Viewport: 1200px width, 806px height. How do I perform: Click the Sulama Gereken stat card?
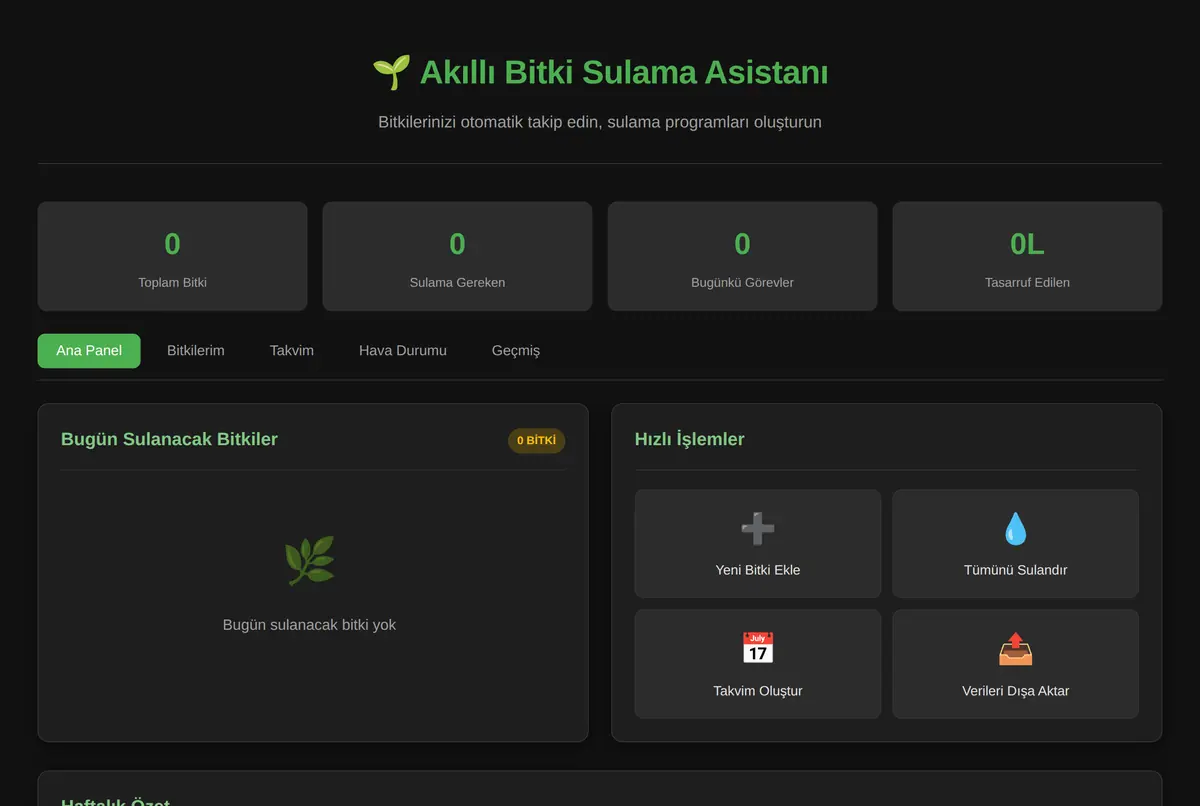click(x=457, y=257)
